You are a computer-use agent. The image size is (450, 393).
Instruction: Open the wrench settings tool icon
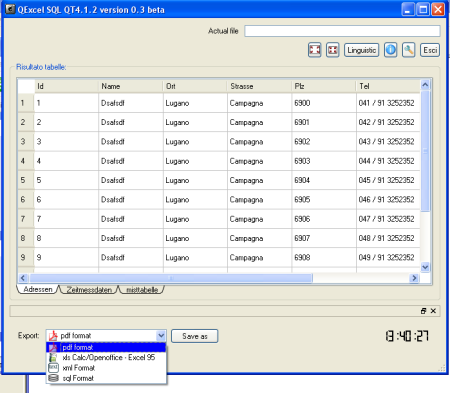point(408,50)
